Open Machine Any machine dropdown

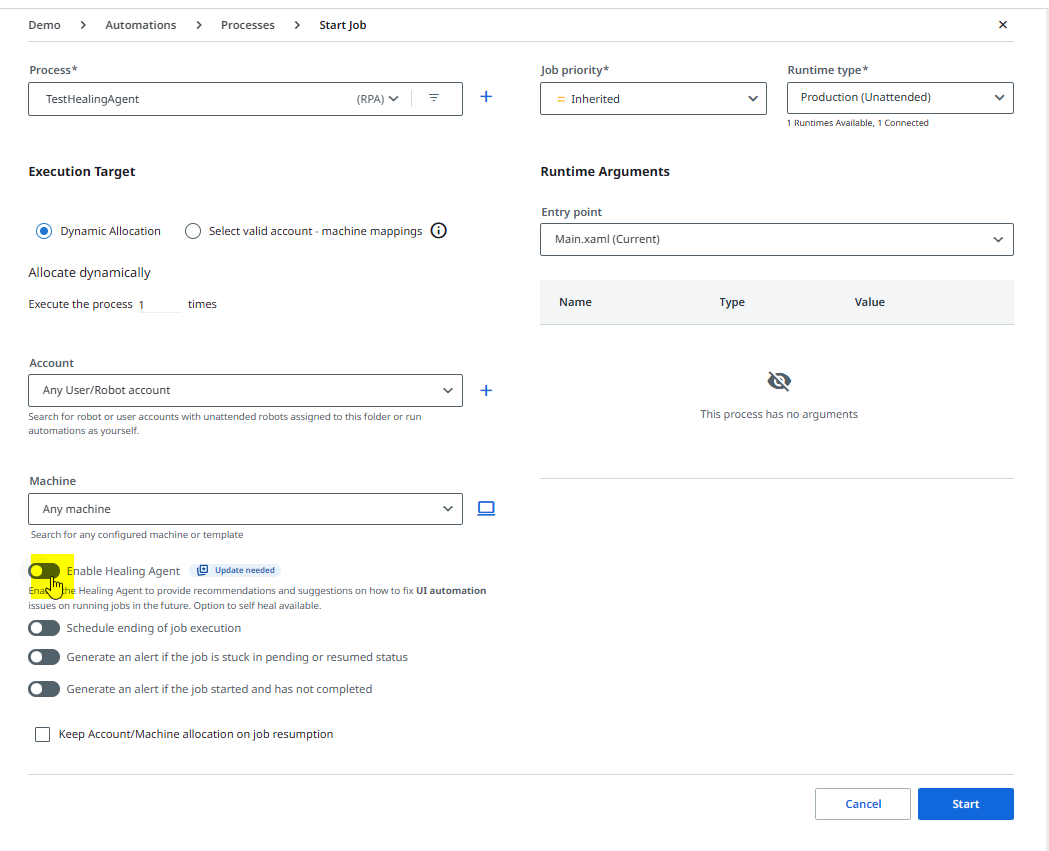[246, 509]
